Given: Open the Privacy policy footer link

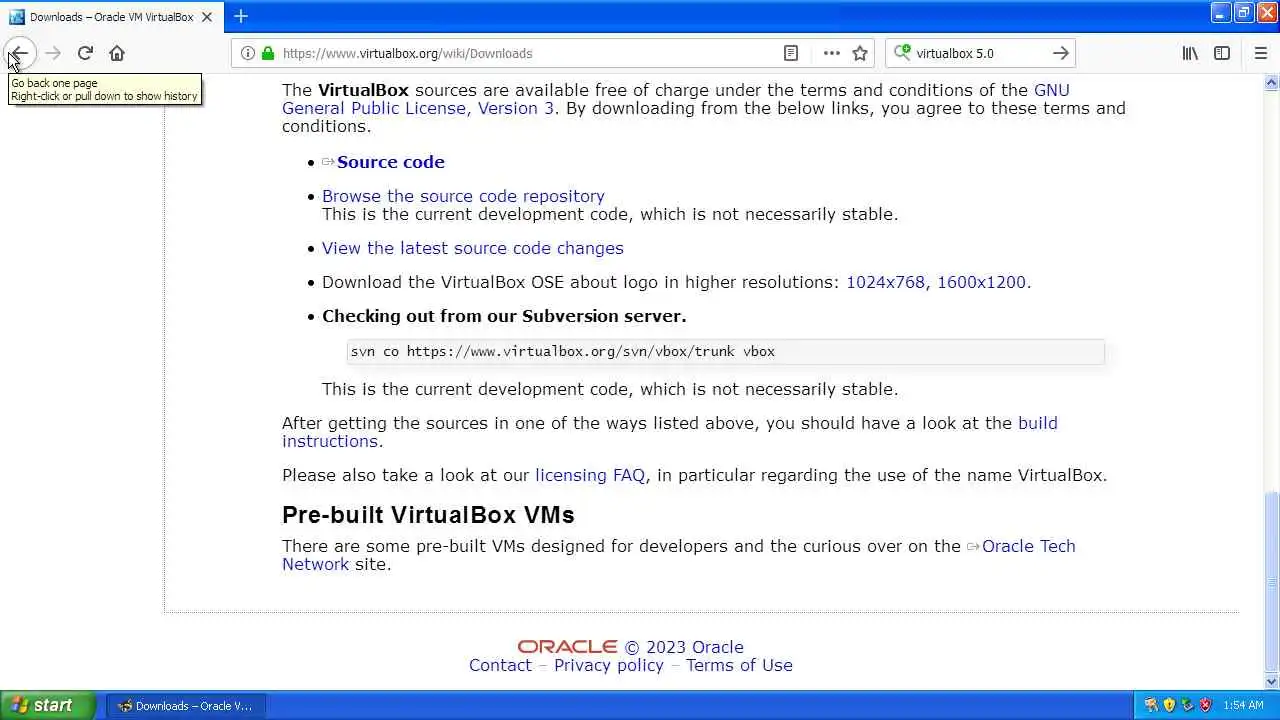Looking at the screenshot, I should coord(609,665).
